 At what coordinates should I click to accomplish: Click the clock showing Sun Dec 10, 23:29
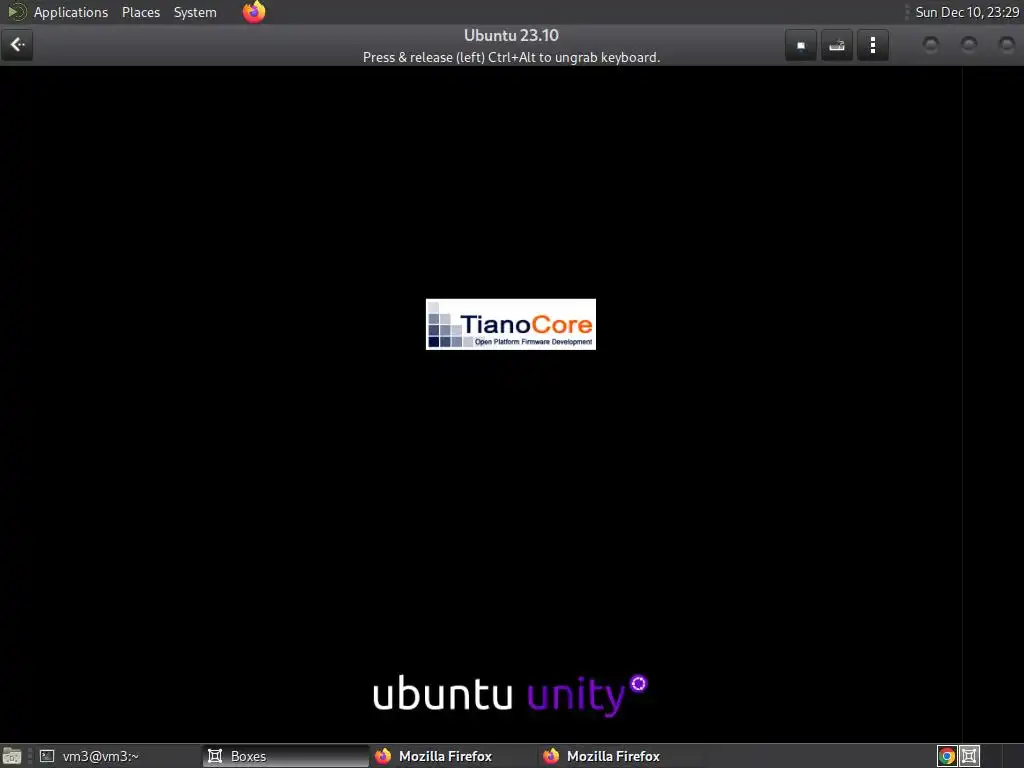[967, 12]
